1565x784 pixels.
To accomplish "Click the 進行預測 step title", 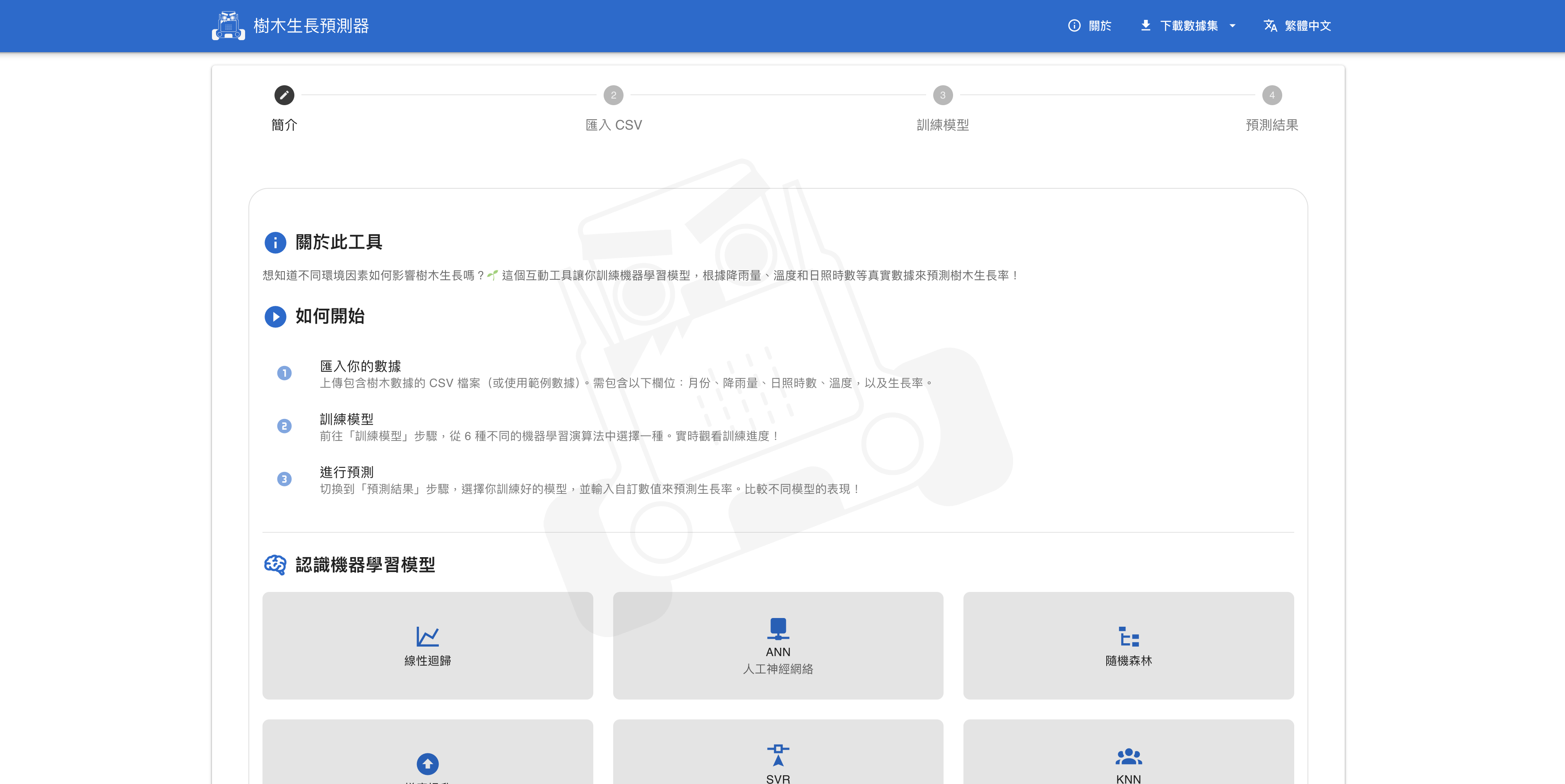I will [x=347, y=472].
